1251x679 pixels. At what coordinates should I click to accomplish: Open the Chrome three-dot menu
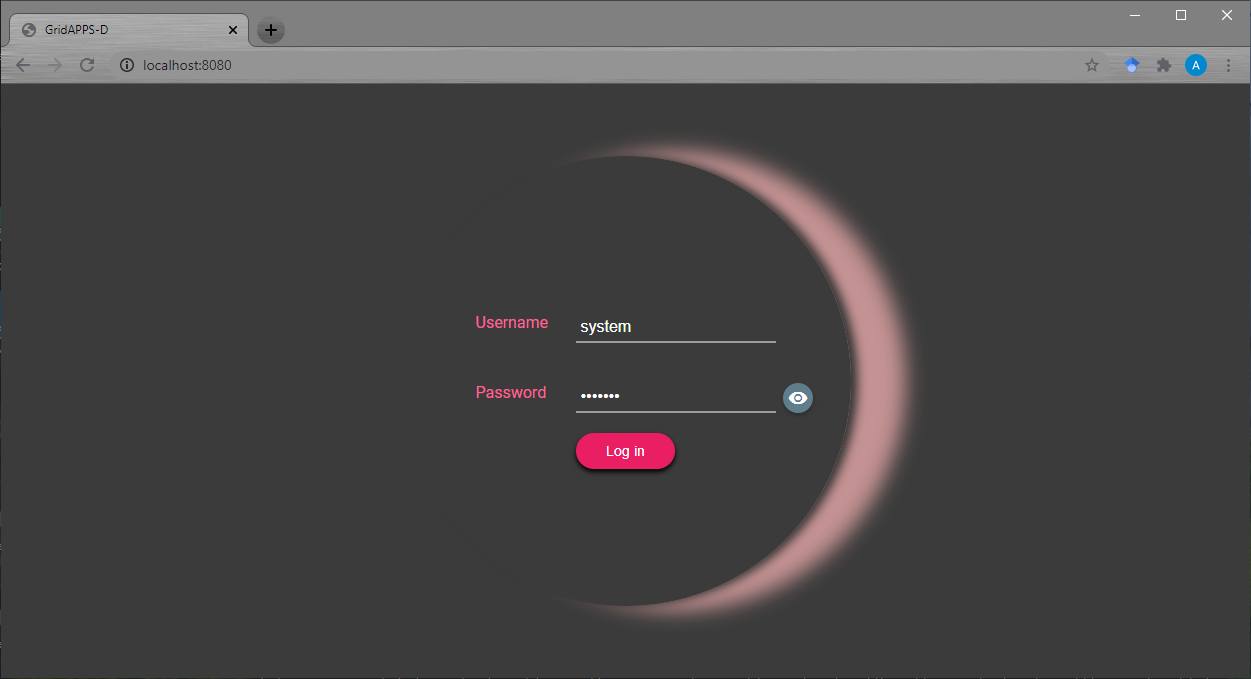1228,65
